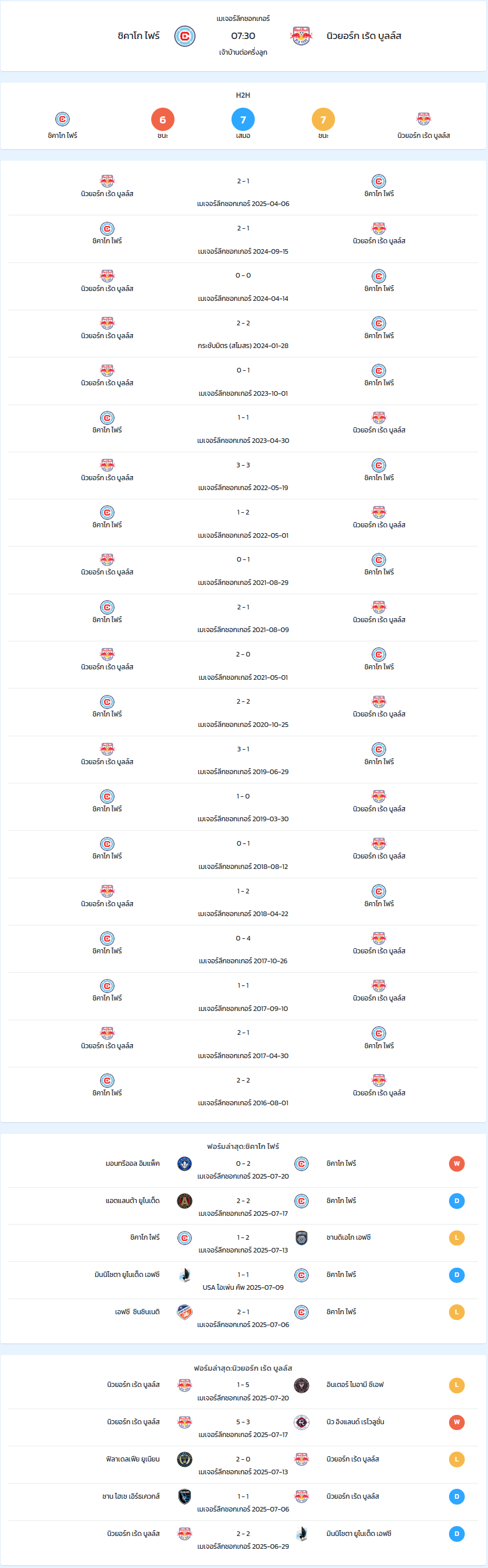Click the 07:30 kickoff time in header
The height and width of the screenshot is (1568, 488).
click(x=243, y=36)
